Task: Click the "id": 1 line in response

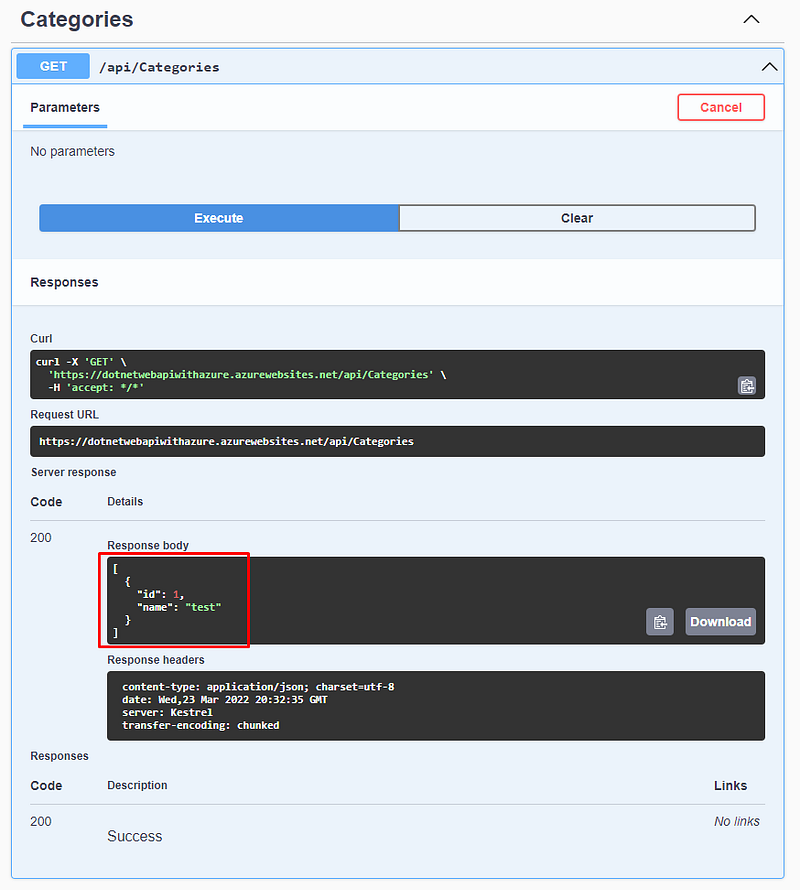Action: coord(161,594)
